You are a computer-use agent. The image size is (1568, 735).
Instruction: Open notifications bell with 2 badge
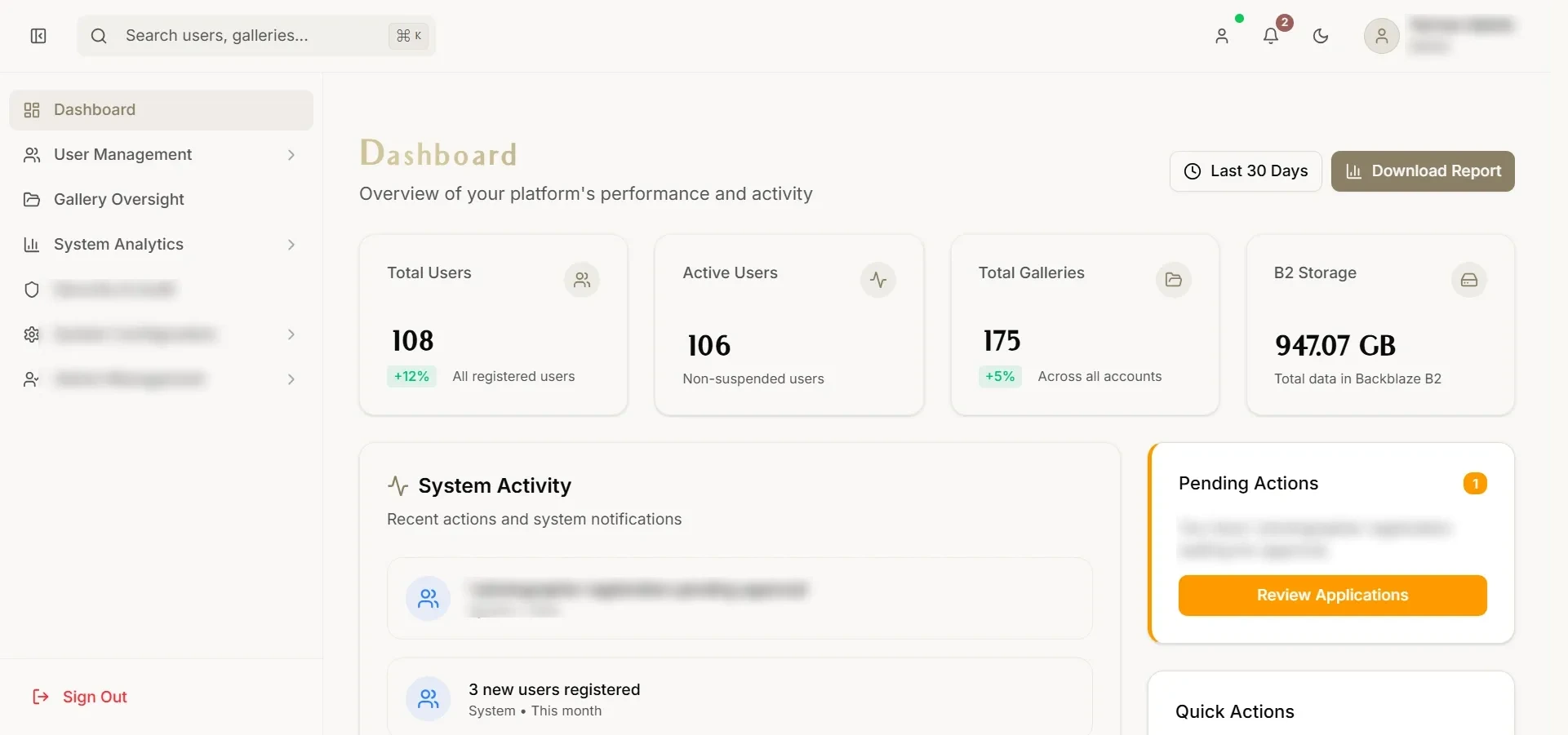pos(1271,36)
